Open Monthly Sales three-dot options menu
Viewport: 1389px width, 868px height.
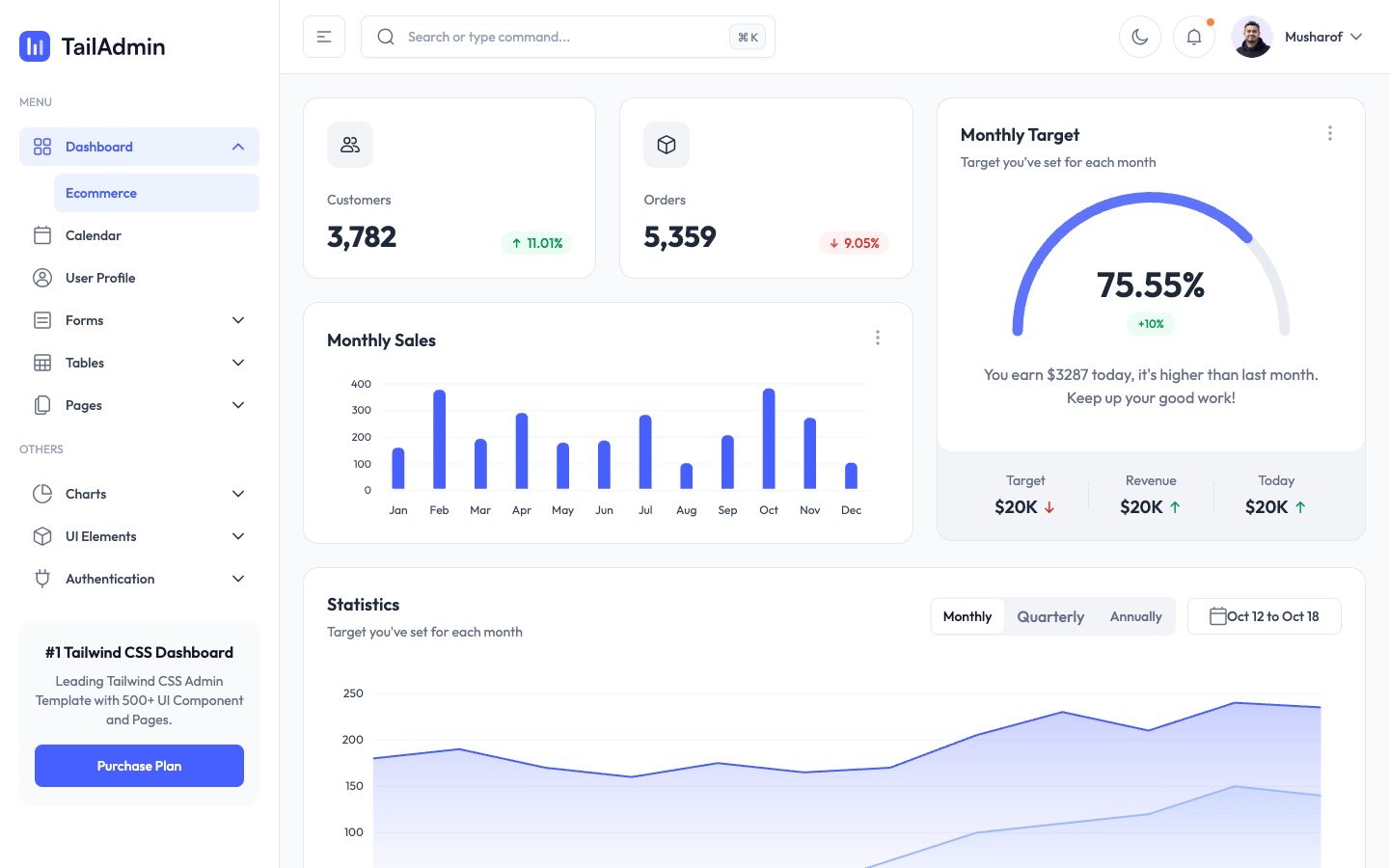click(878, 338)
